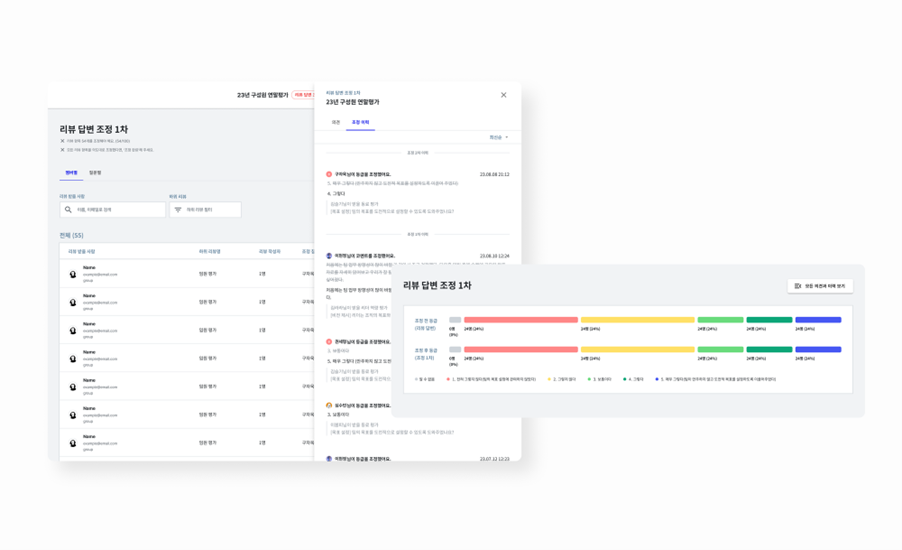Open the 최신순 sort dropdown
Viewport: 902px width, 550px height.
(499, 137)
